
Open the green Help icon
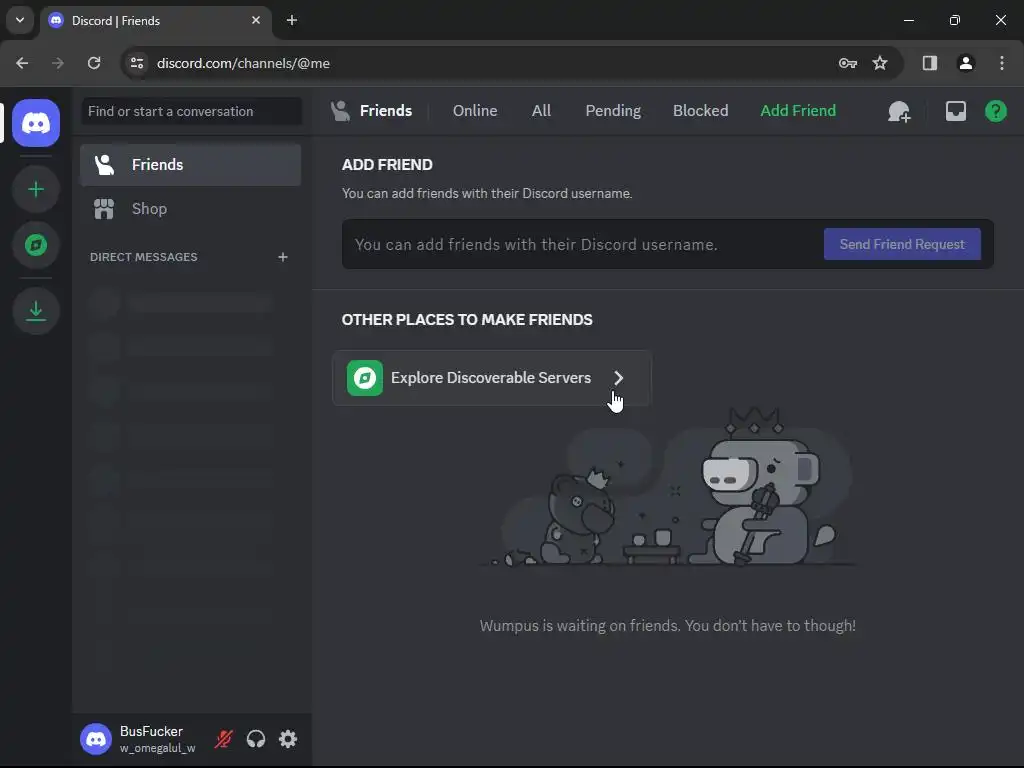tap(995, 111)
